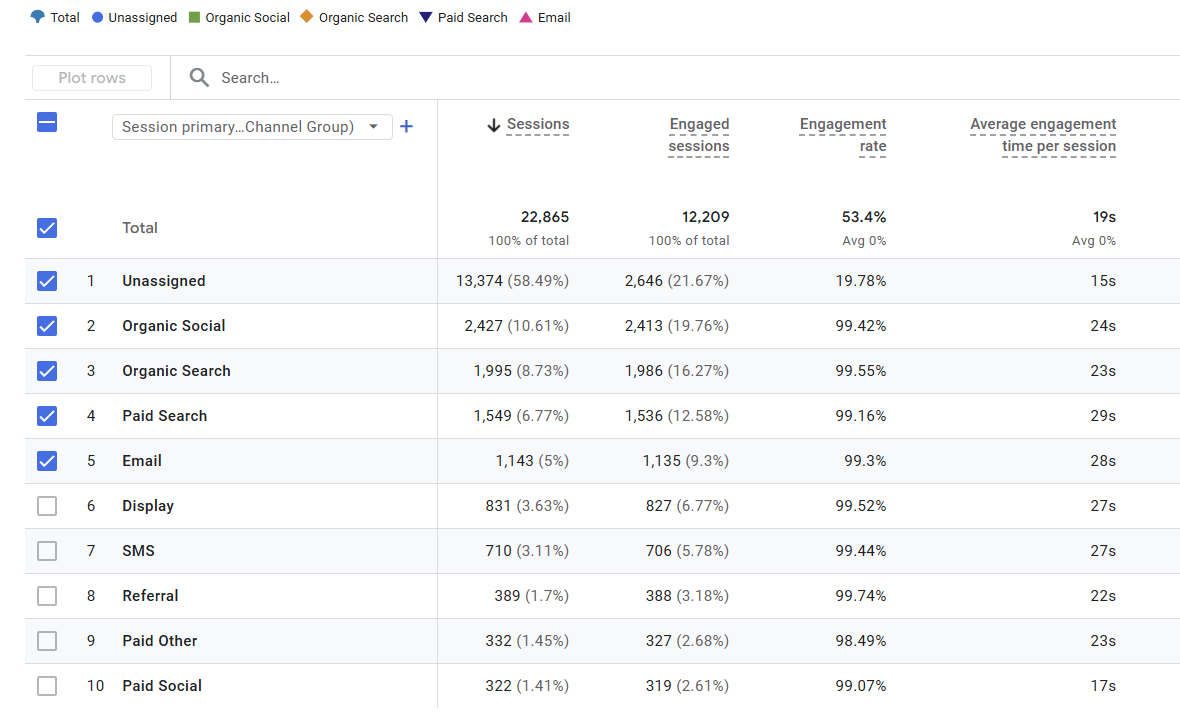The height and width of the screenshot is (728, 1180).
Task: Click Unassigned engagement rate 19.78%
Action: coord(860,281)
